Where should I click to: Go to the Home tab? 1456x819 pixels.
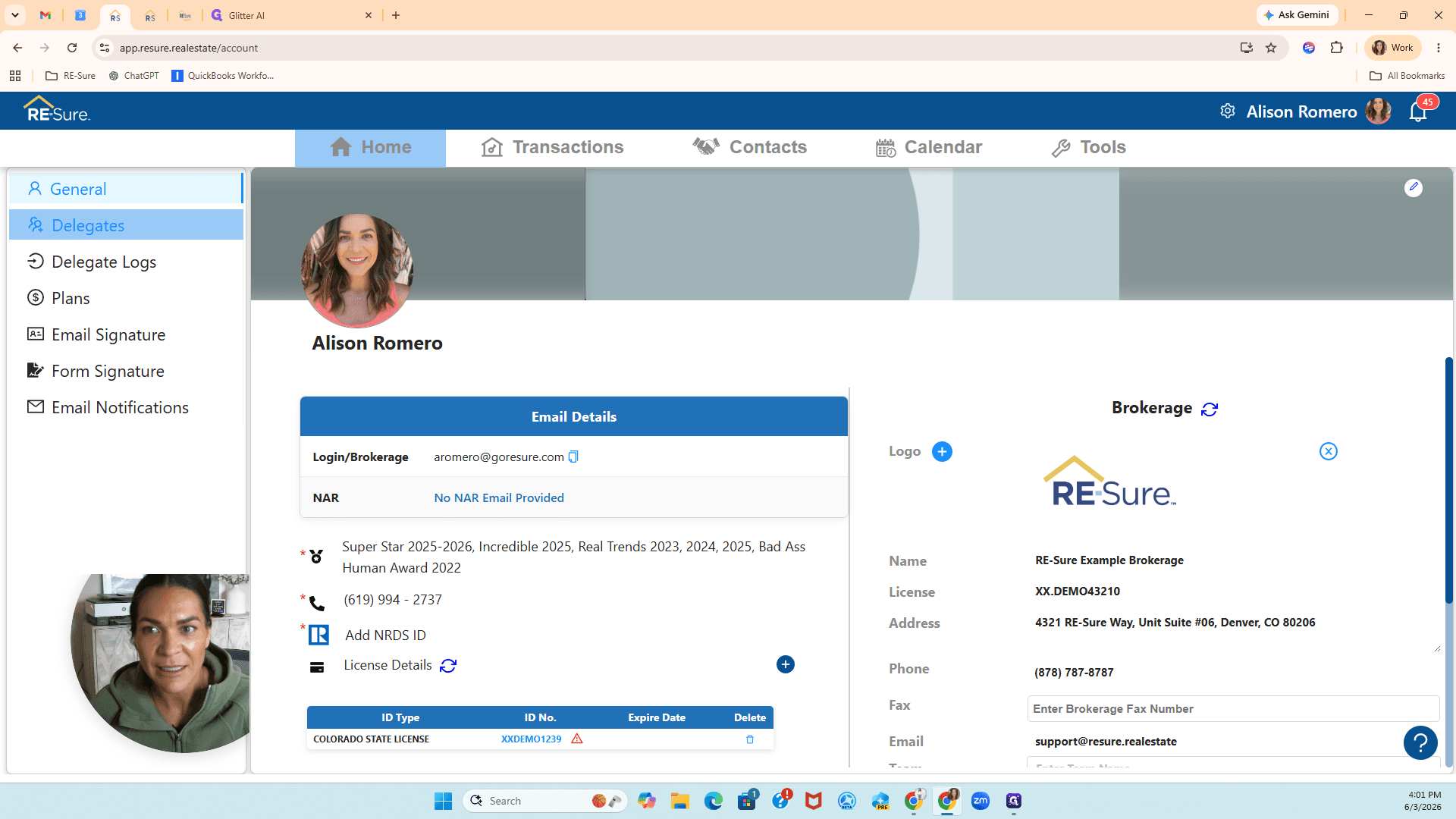(x=370, y=147)
